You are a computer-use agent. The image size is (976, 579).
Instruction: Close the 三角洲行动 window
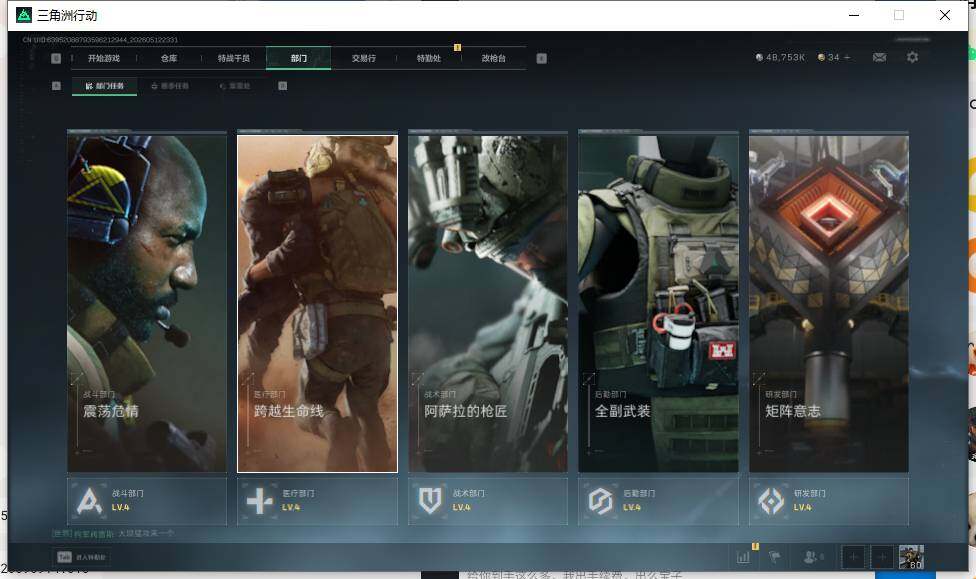944,15
